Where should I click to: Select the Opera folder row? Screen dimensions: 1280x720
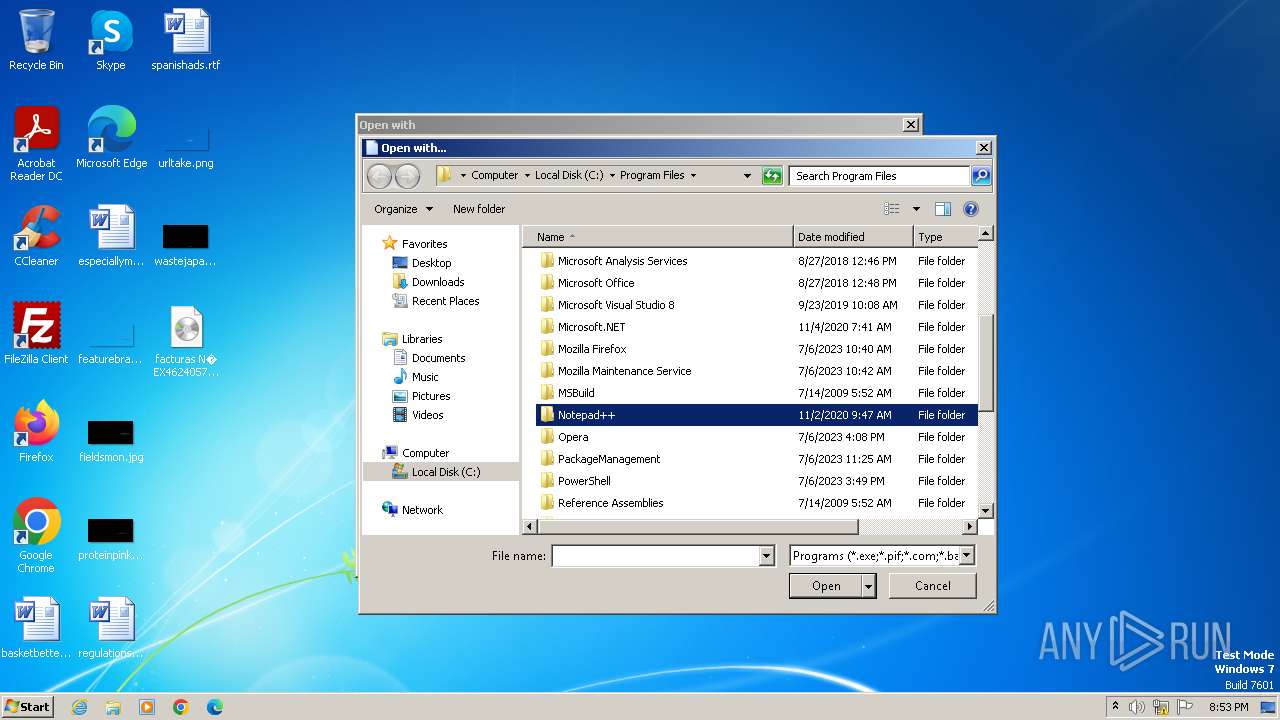pos(756,437)
